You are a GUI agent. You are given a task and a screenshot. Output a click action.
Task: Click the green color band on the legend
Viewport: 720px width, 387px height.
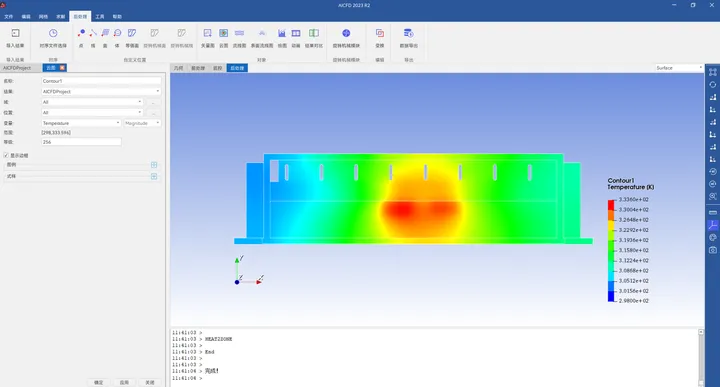tap(611, 250)
